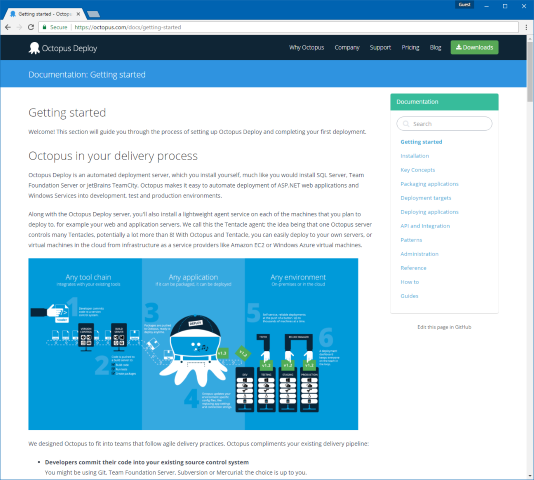Click the documentation Search field
Image resolution: width=534 pixels, height=480 pixels.
coord(444,124)
